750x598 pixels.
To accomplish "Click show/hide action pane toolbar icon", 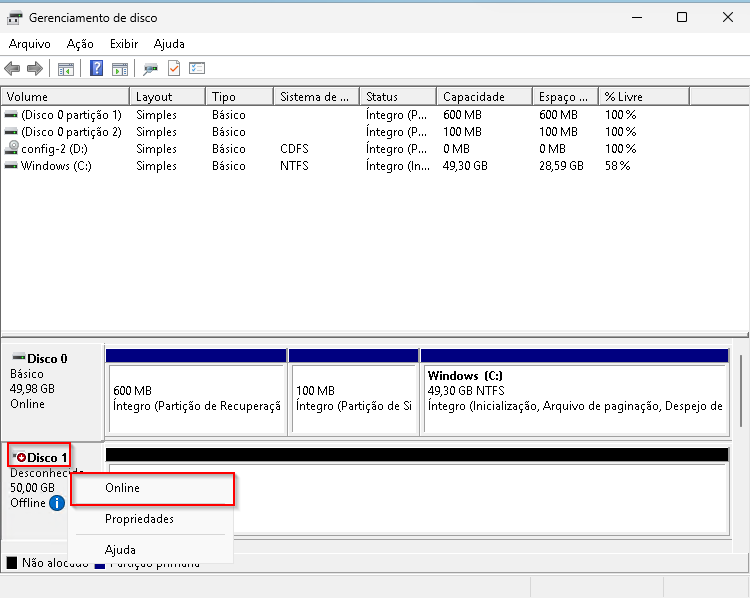I will tap(120, 69).
